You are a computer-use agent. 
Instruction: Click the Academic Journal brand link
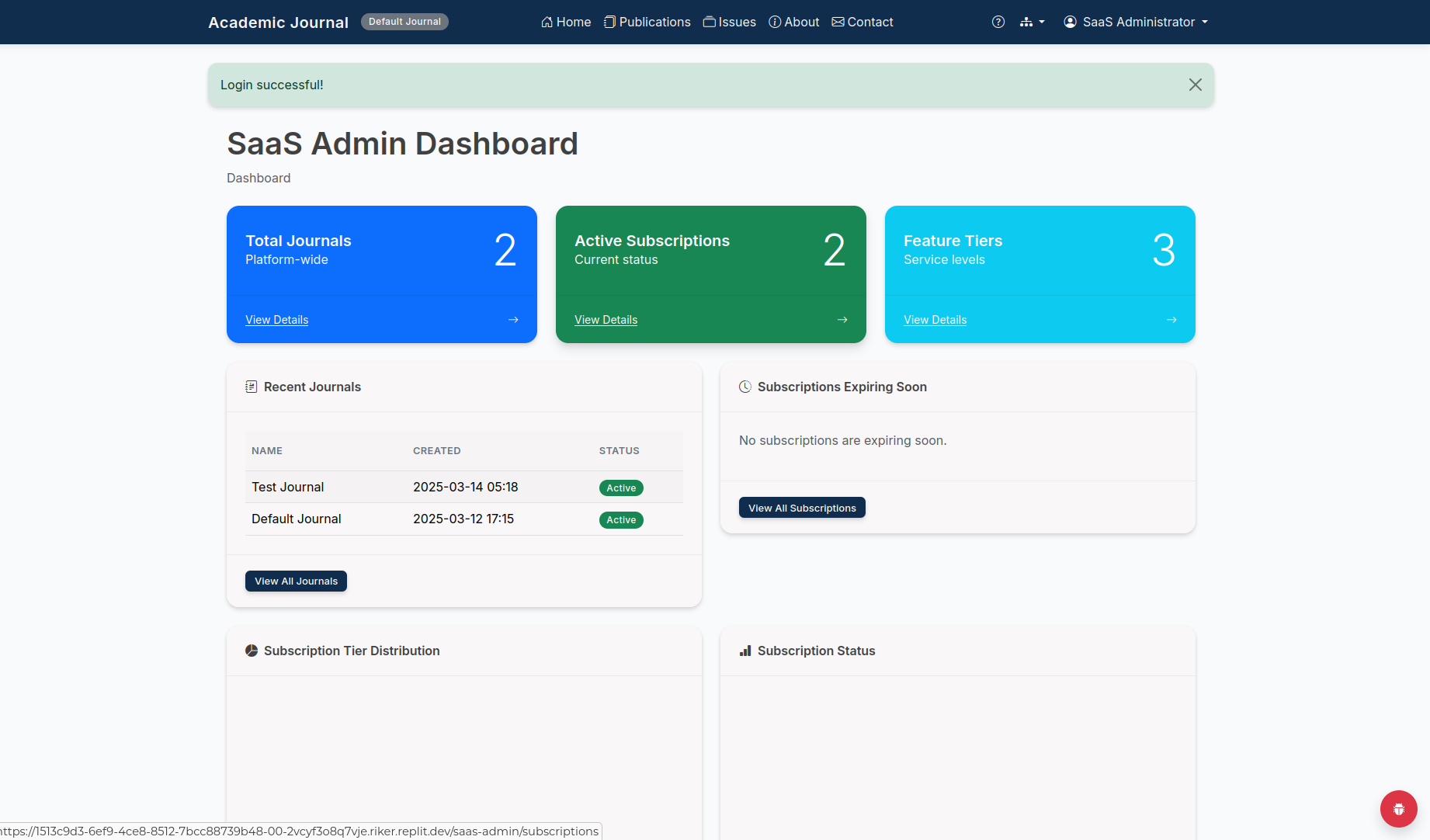(278, 23)
